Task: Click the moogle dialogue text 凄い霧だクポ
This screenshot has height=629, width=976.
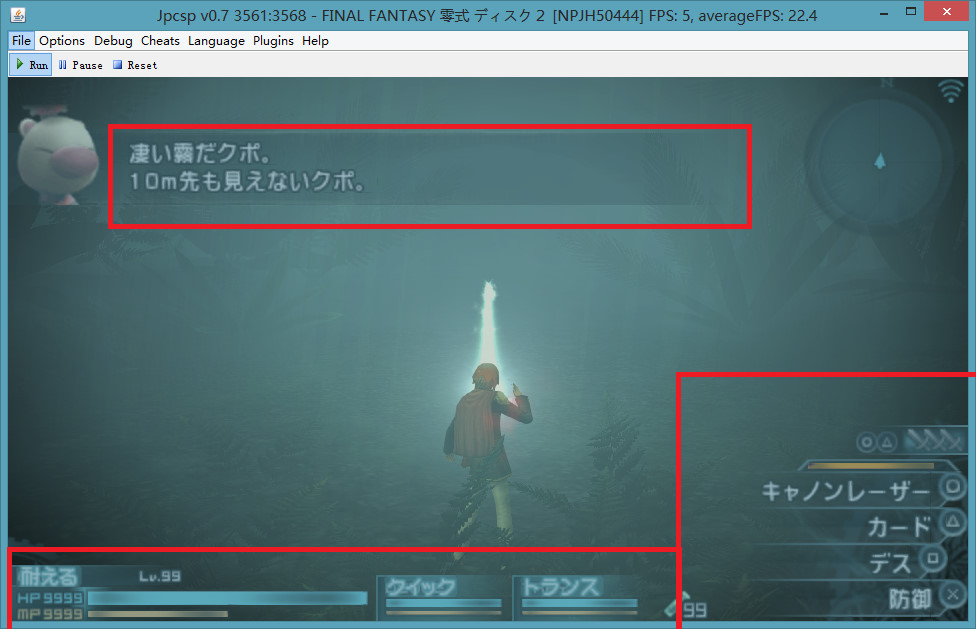Action: click(x=199, y=153)
